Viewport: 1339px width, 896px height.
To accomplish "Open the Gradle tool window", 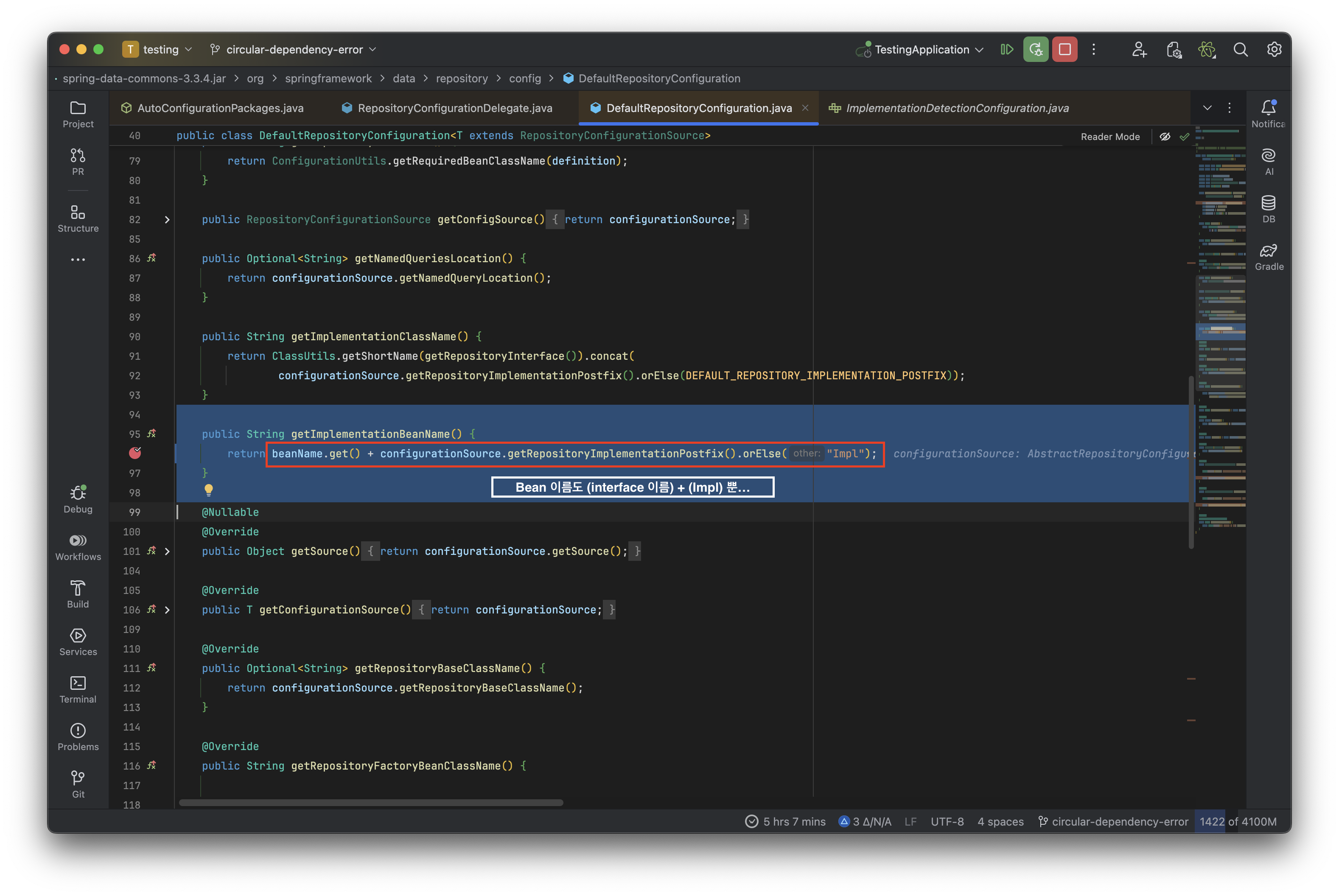I will click(x=1269, y=257).
